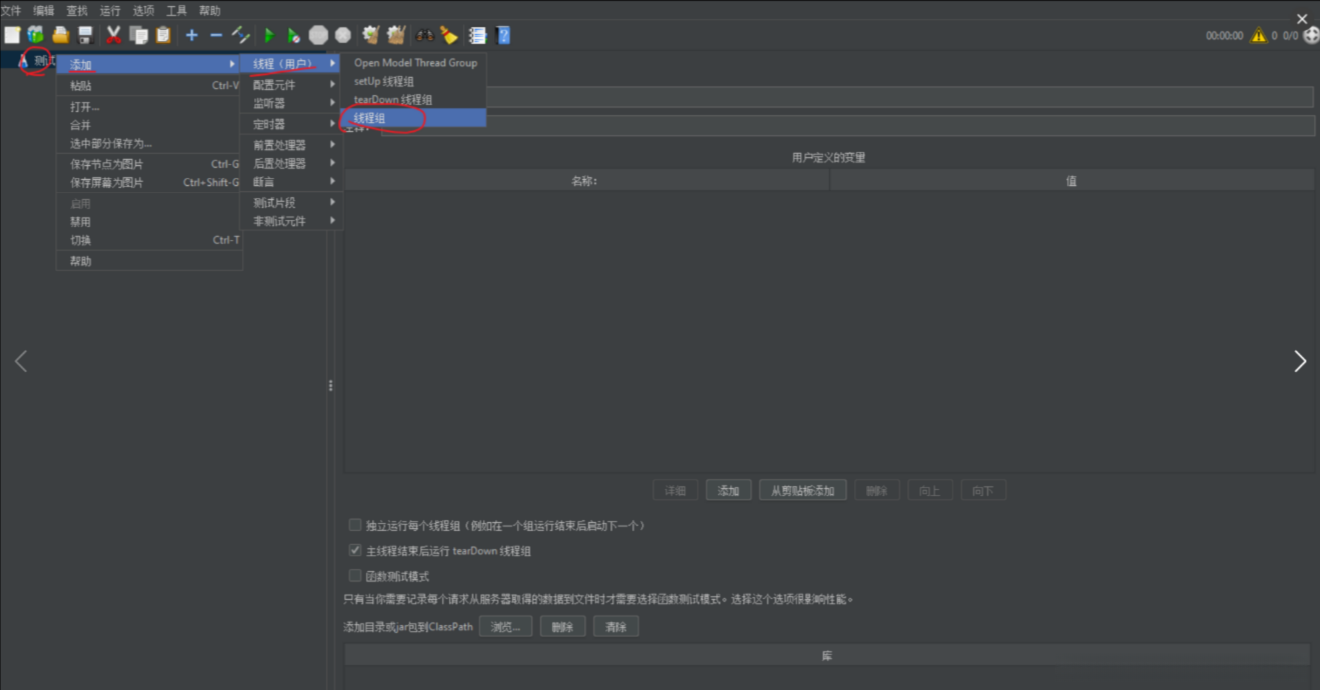Viewport: 1320px width, 690px height.
Task: Click the Stop test octagon icon
Action: pos(318,35)
